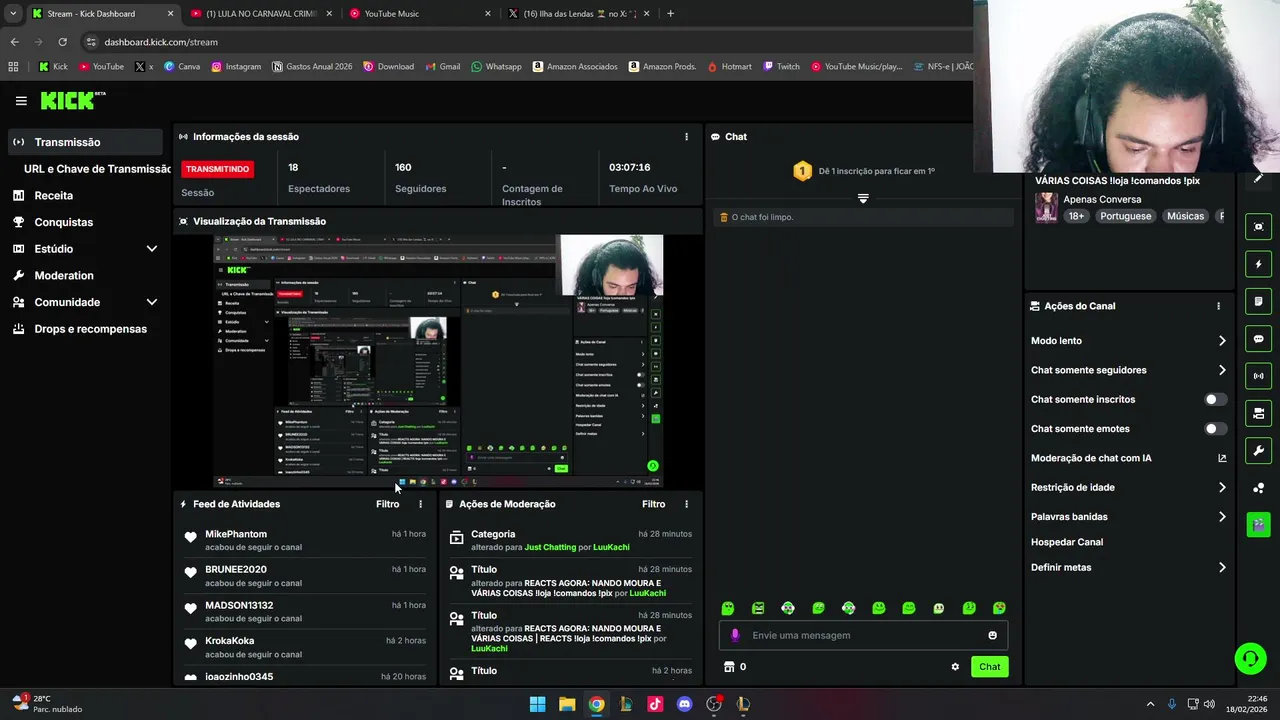Viewport: 1280px width, 720px height.
Task: Click the Envie uma mensagem field
Action: (865, 635)
